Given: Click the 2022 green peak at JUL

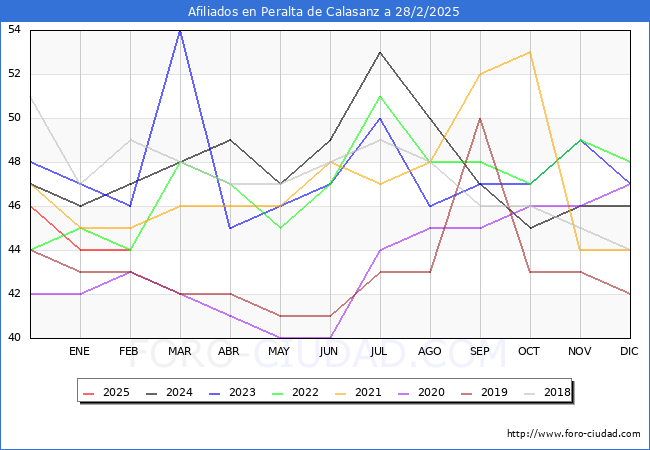Looking at the screenshot, I should [x=380, y=96].
